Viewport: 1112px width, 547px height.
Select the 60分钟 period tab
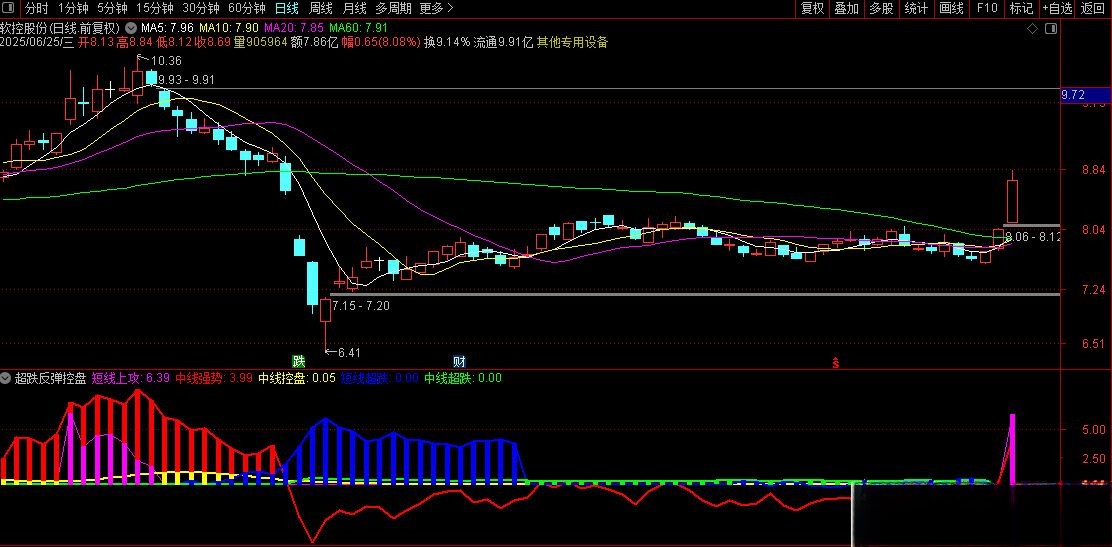[x=247, y=8]
